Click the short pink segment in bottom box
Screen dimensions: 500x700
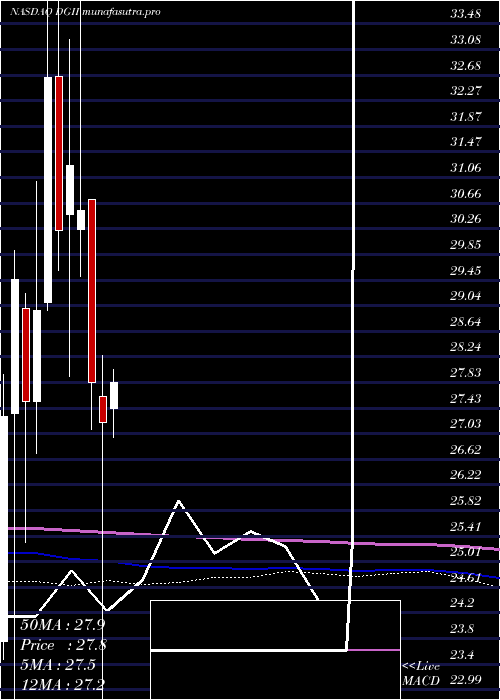point(374,650)
